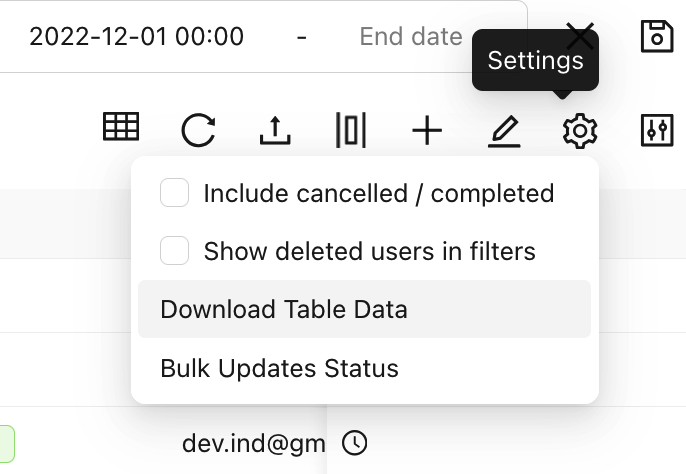Open the filter sliders icon
The height and width of the screenshot is (474, 686).
point(657,130)
